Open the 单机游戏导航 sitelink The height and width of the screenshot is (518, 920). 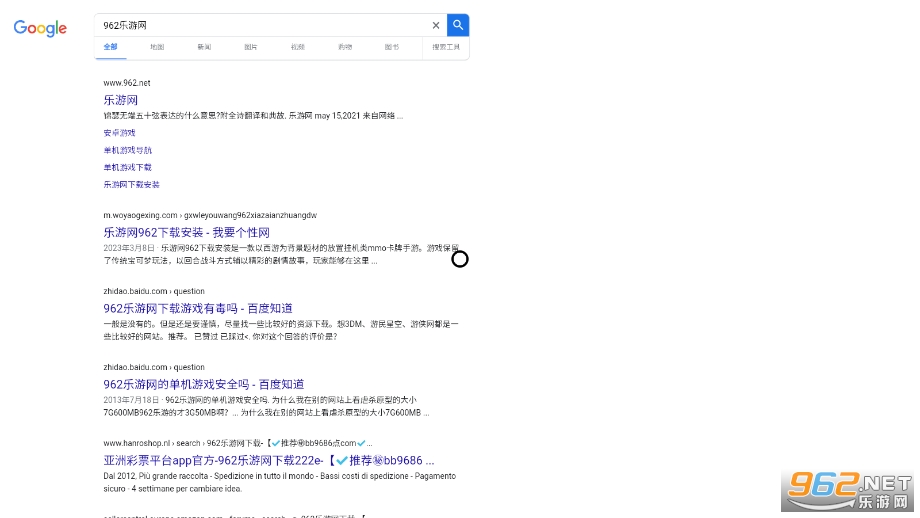[127, 150]
